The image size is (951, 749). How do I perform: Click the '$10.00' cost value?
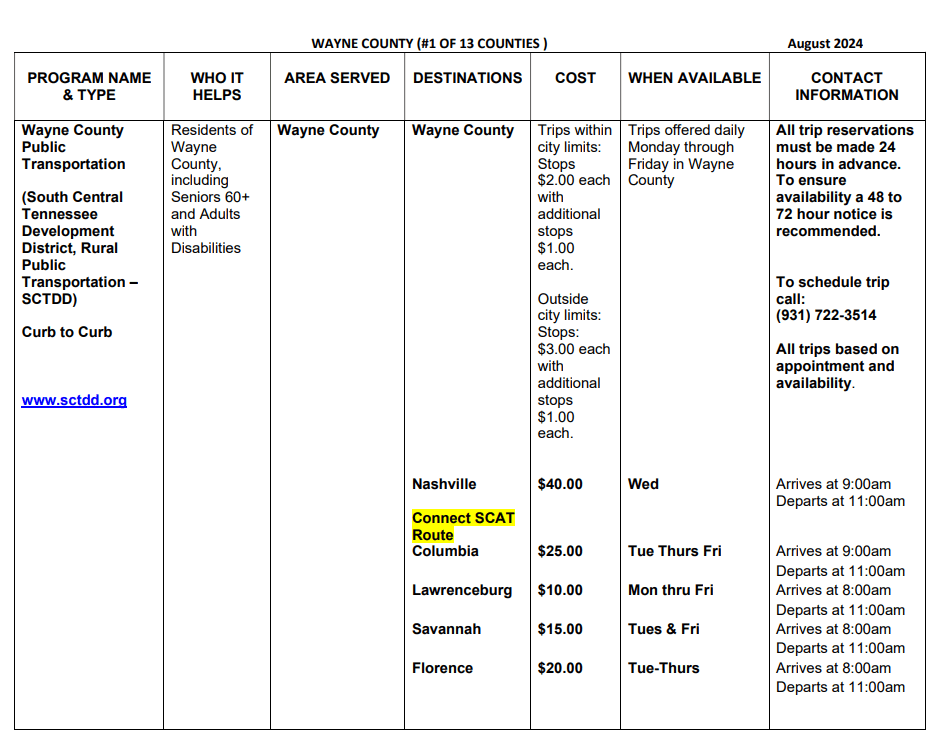560,591
